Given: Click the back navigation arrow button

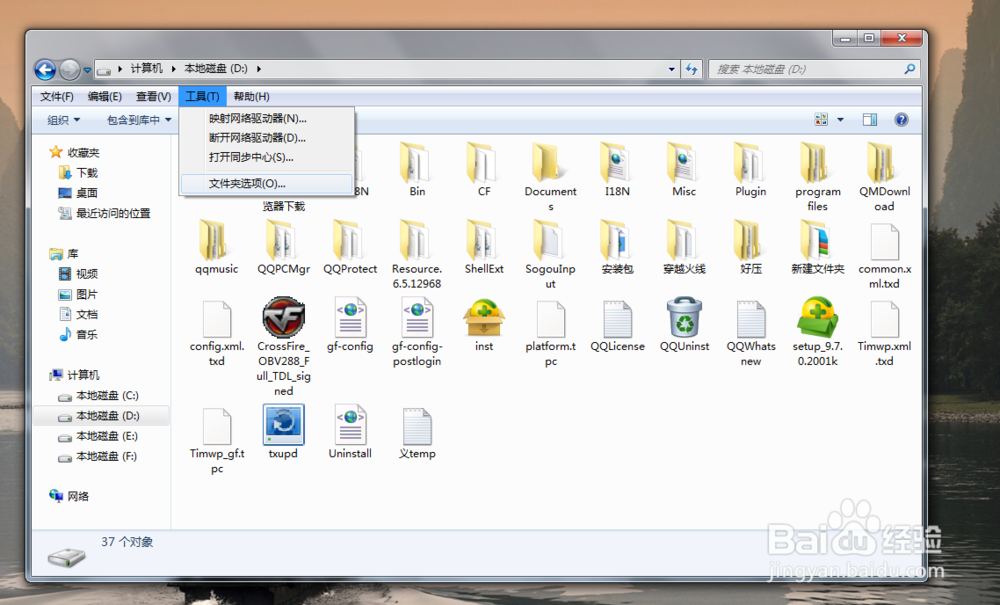Looking at the screenshot, I should pyautogui.click(x=45, y=69).
